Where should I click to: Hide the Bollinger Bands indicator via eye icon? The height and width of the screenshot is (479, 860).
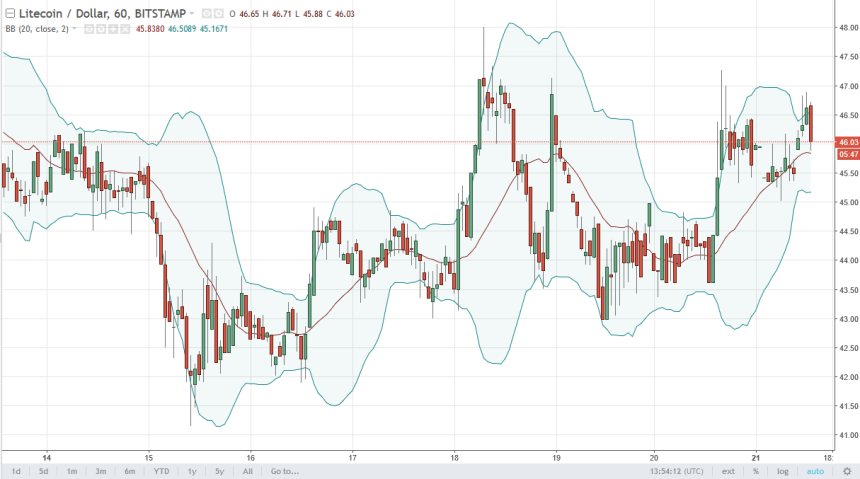tap(87, 30)
